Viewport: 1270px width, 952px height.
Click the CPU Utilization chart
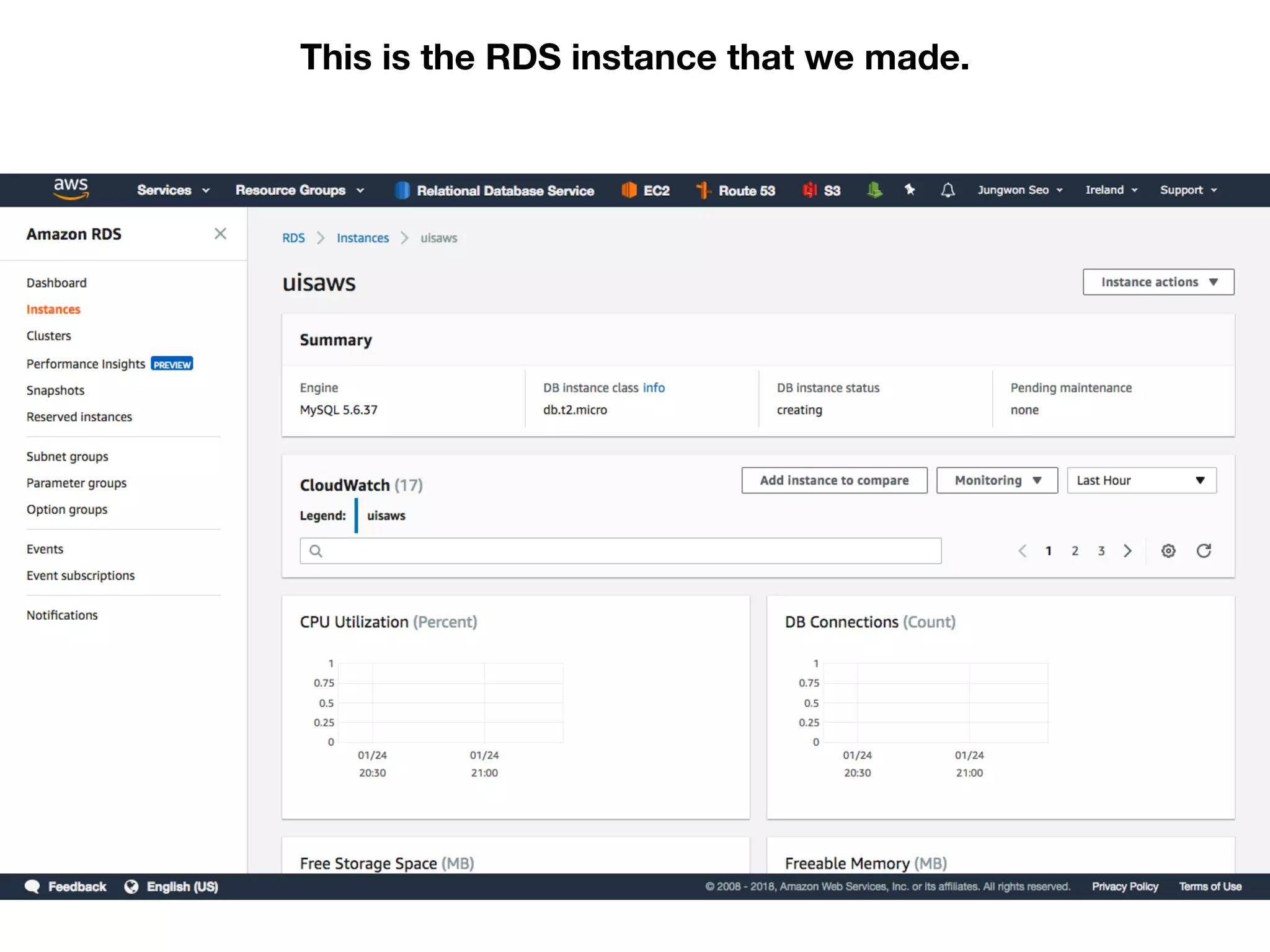click(x=451, y=703)
